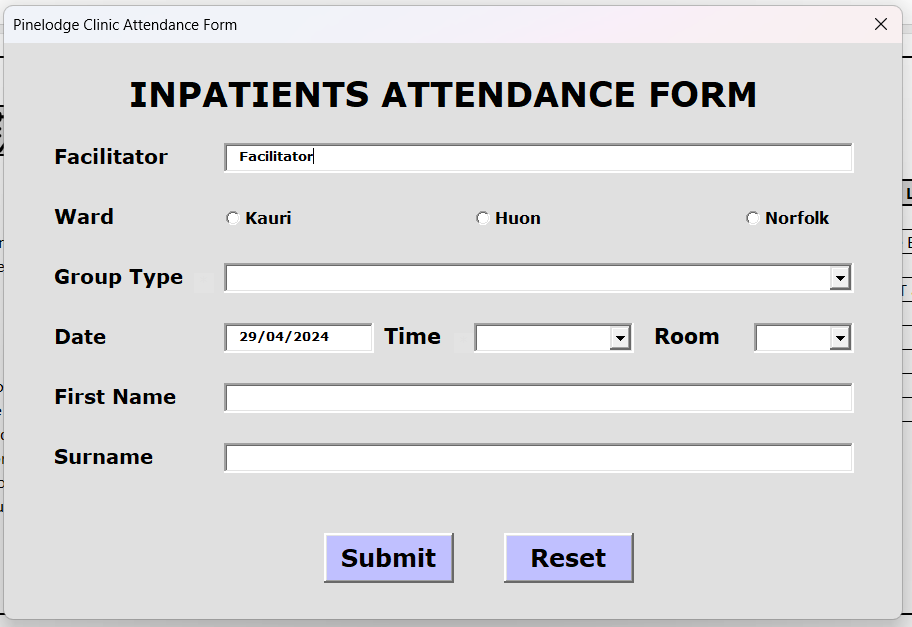Click the INPATIENTS ATTENDANCE FORM heading
Screen dimensions: 912x627
(x=443, y=95)
